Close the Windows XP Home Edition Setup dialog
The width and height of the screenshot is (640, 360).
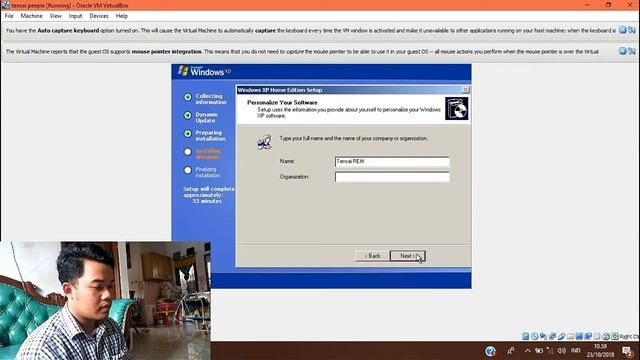[466, 90]
